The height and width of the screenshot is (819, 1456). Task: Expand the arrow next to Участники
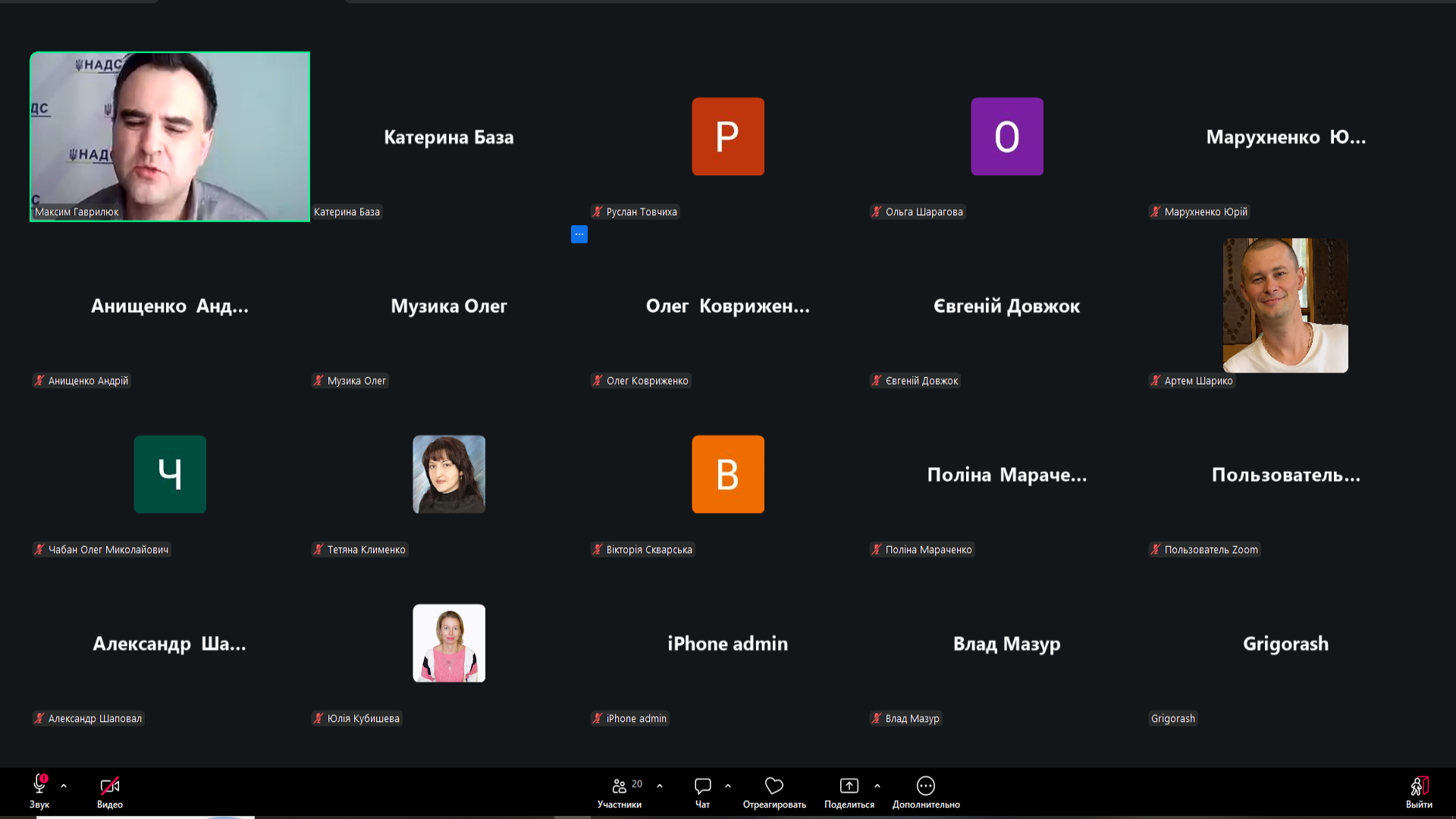point(660,786)
